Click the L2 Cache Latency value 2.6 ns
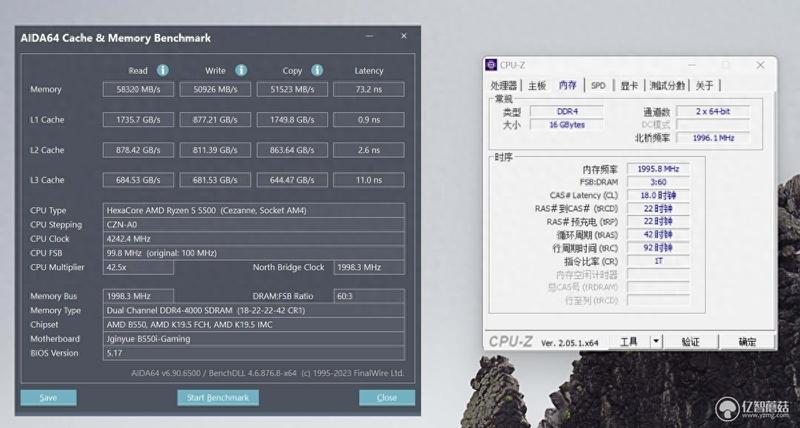This screenshot has height=428, width=800. point(369,150)
